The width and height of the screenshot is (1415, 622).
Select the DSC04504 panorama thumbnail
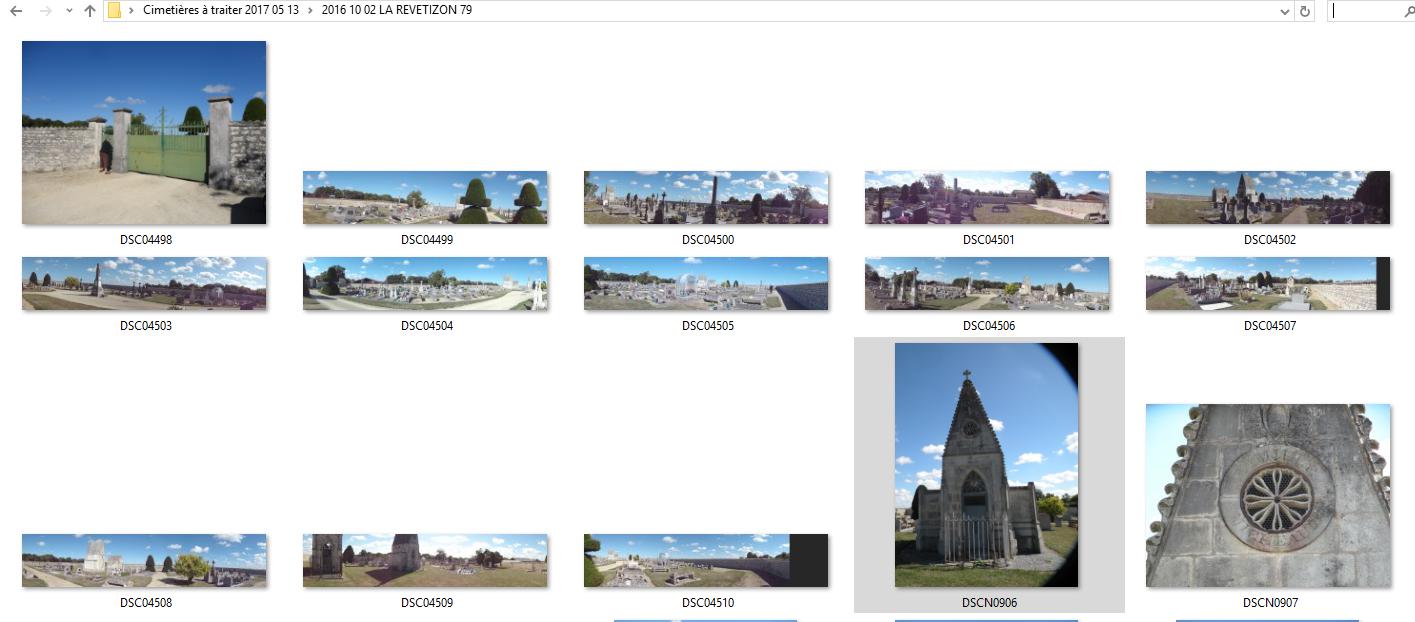click(x=425, y=283)
